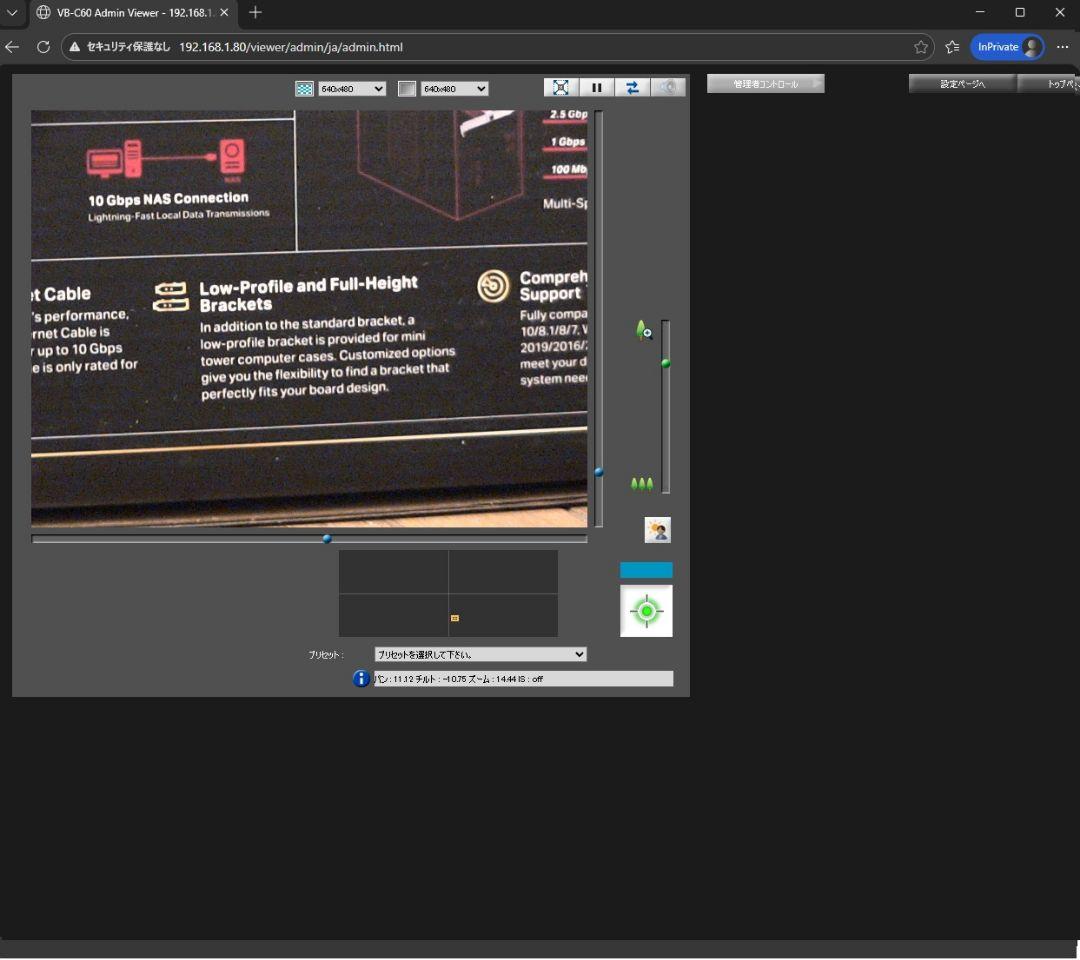Expand the preset selection dropdown
The image size is (1080, 960).
(x=480, y=654)
